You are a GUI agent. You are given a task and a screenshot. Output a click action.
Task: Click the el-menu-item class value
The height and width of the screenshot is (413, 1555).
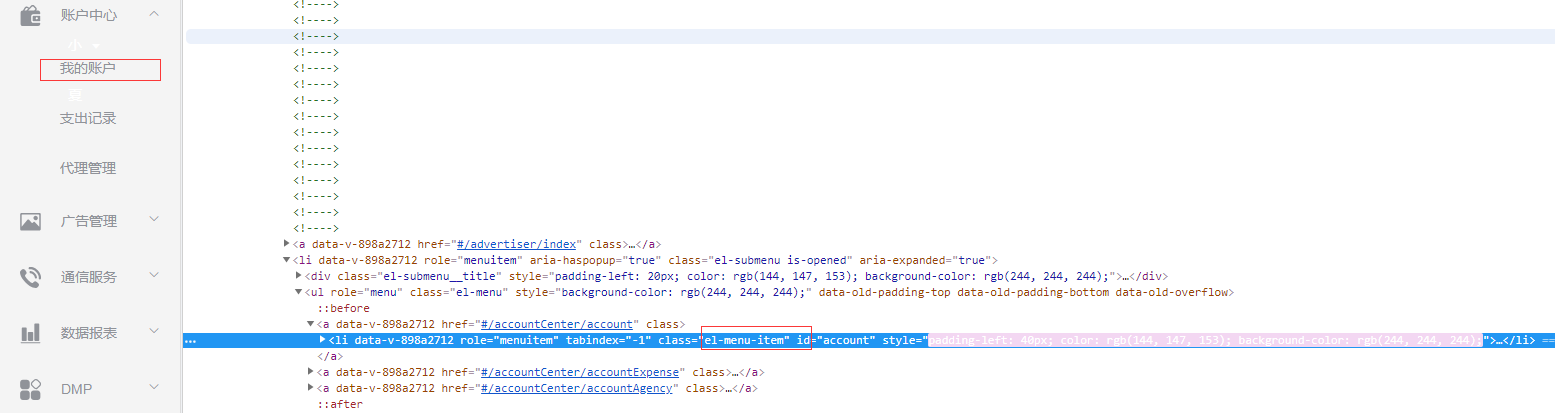(746, 340)
